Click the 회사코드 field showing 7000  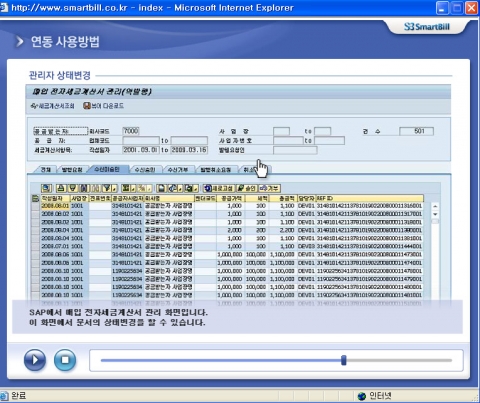[x=131, y=131]
